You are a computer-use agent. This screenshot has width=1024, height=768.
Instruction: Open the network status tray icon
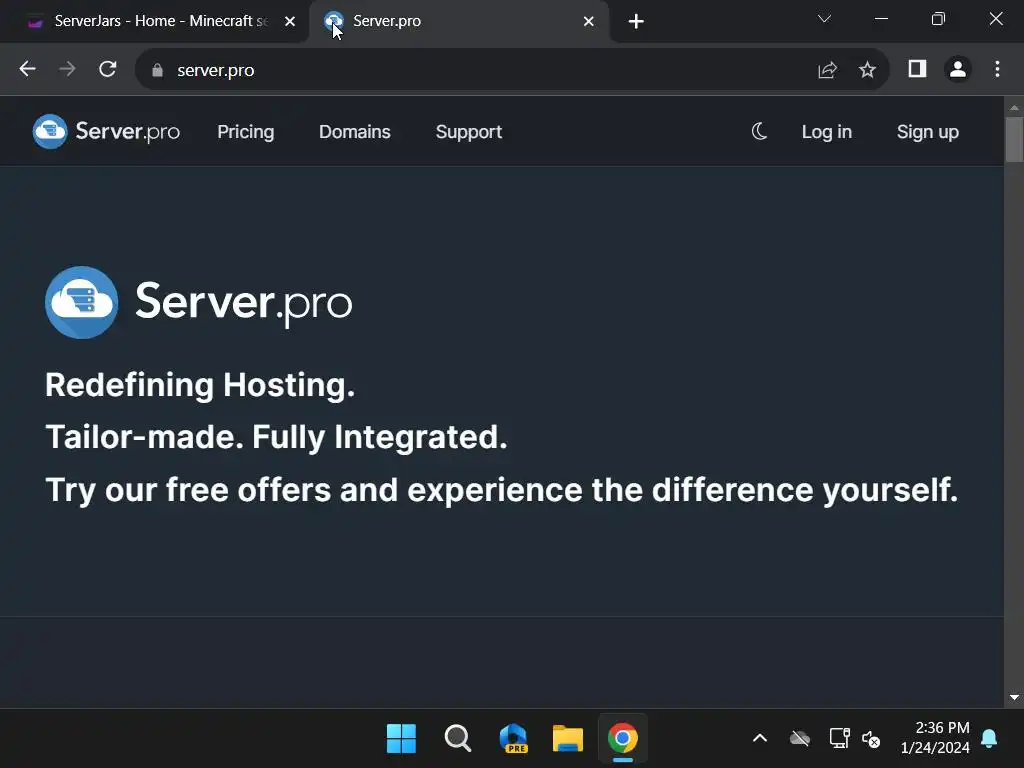click(x=839, y=739)
